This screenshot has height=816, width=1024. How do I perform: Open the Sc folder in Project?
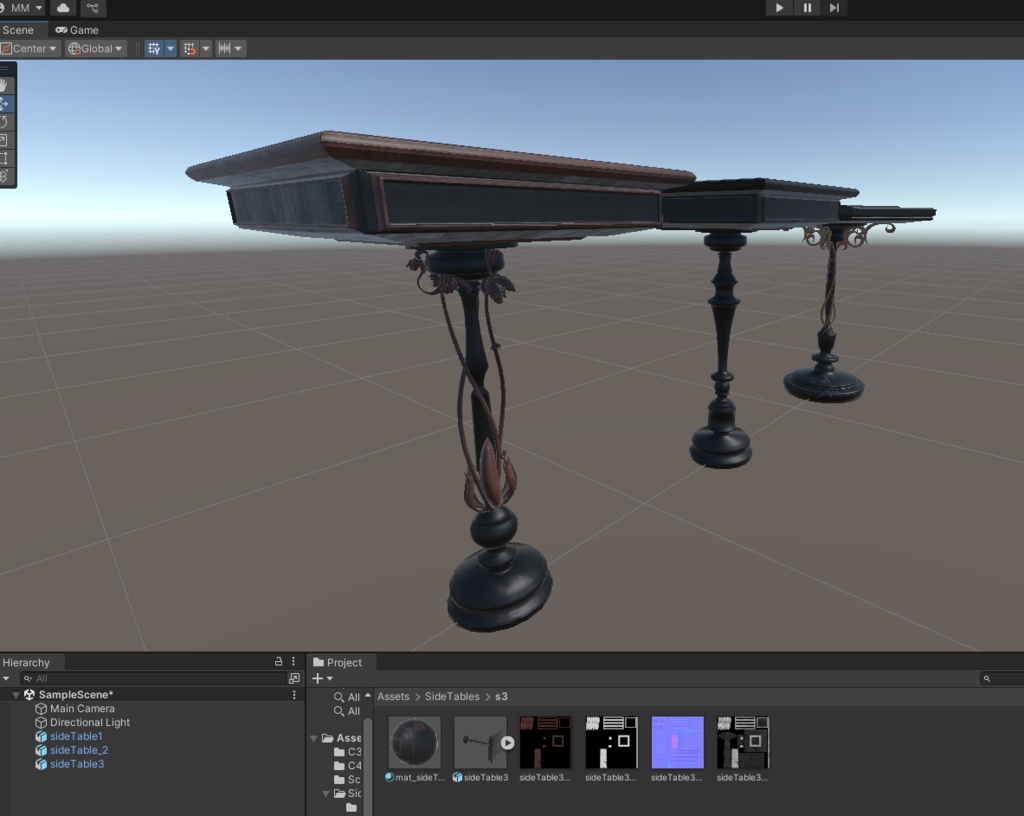coord(347,779)
